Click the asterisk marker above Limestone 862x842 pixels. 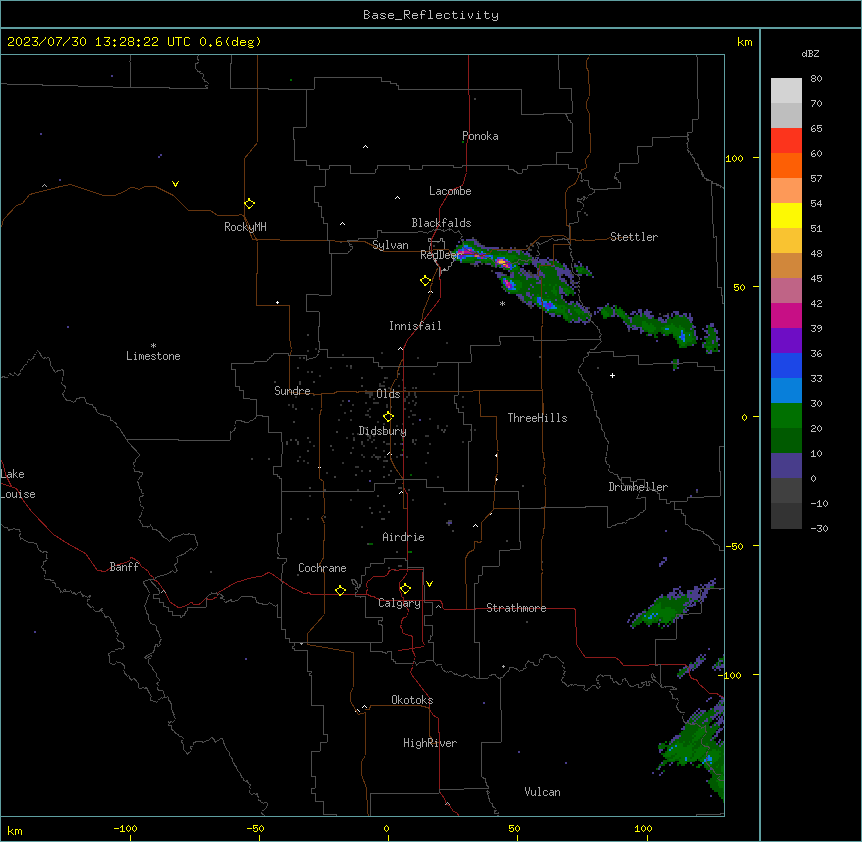pyautogui.click(x=153, y=346)
